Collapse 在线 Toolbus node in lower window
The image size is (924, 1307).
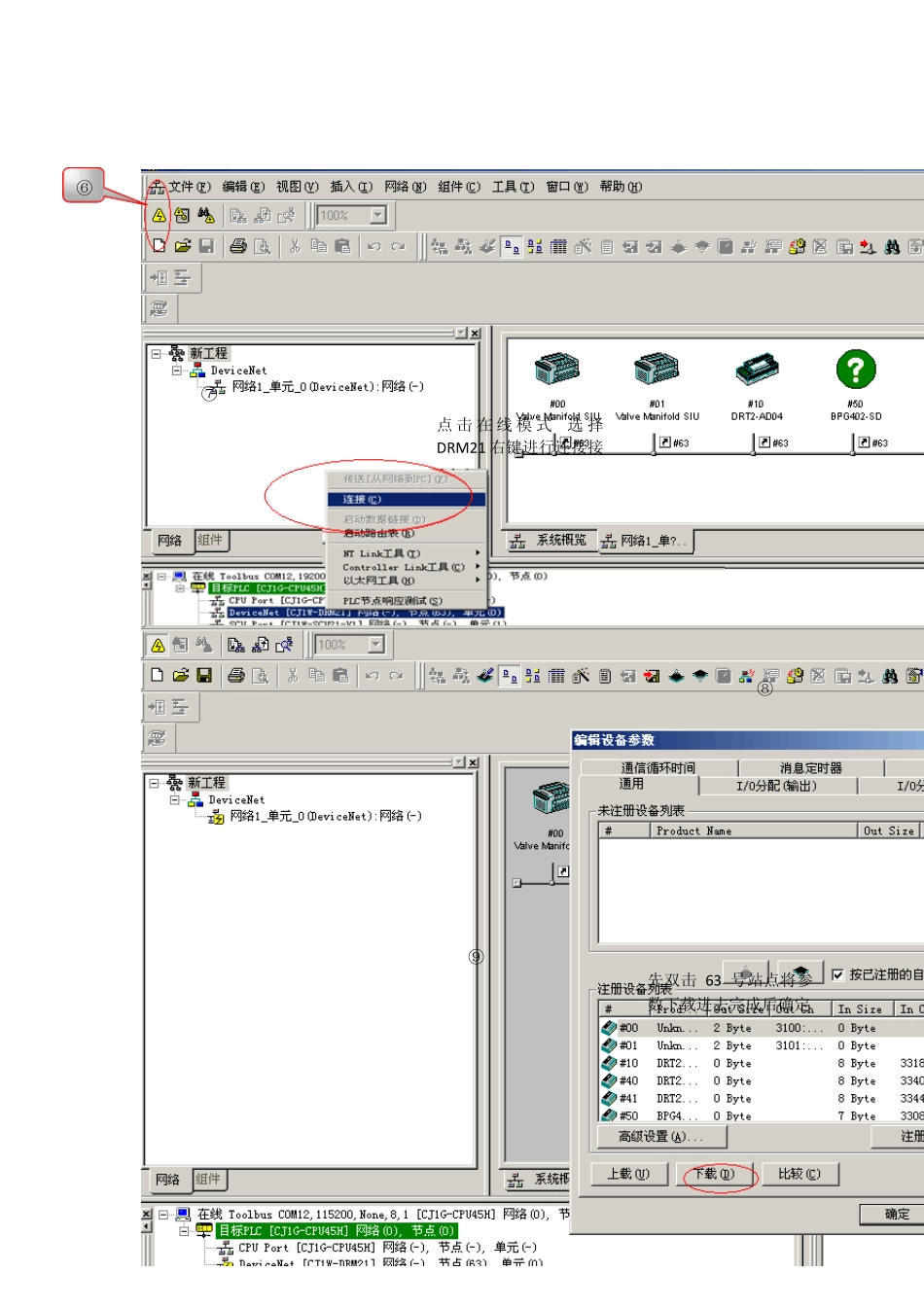(x=163, y=1215)
